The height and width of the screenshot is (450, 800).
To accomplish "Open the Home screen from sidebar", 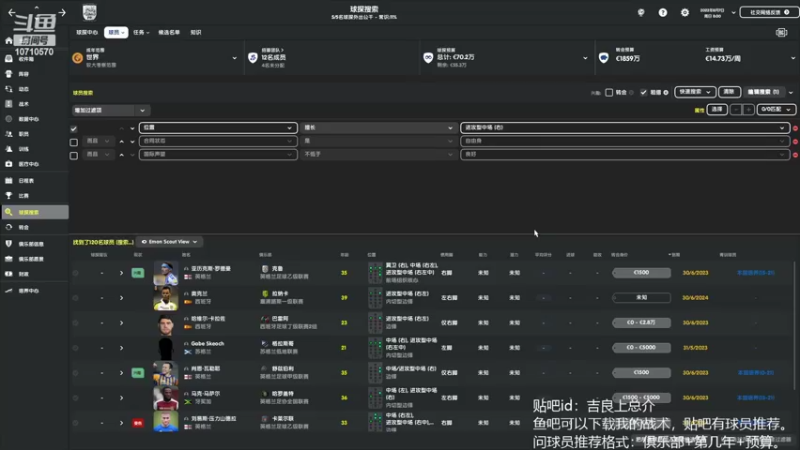I will [9, 40].
